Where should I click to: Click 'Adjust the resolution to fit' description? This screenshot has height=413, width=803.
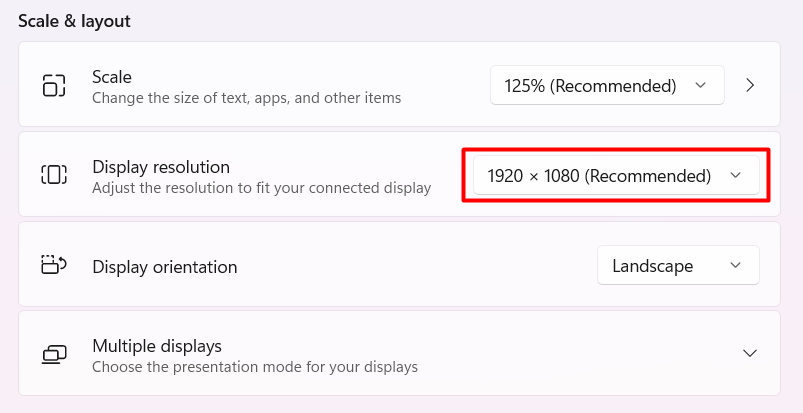261,187
